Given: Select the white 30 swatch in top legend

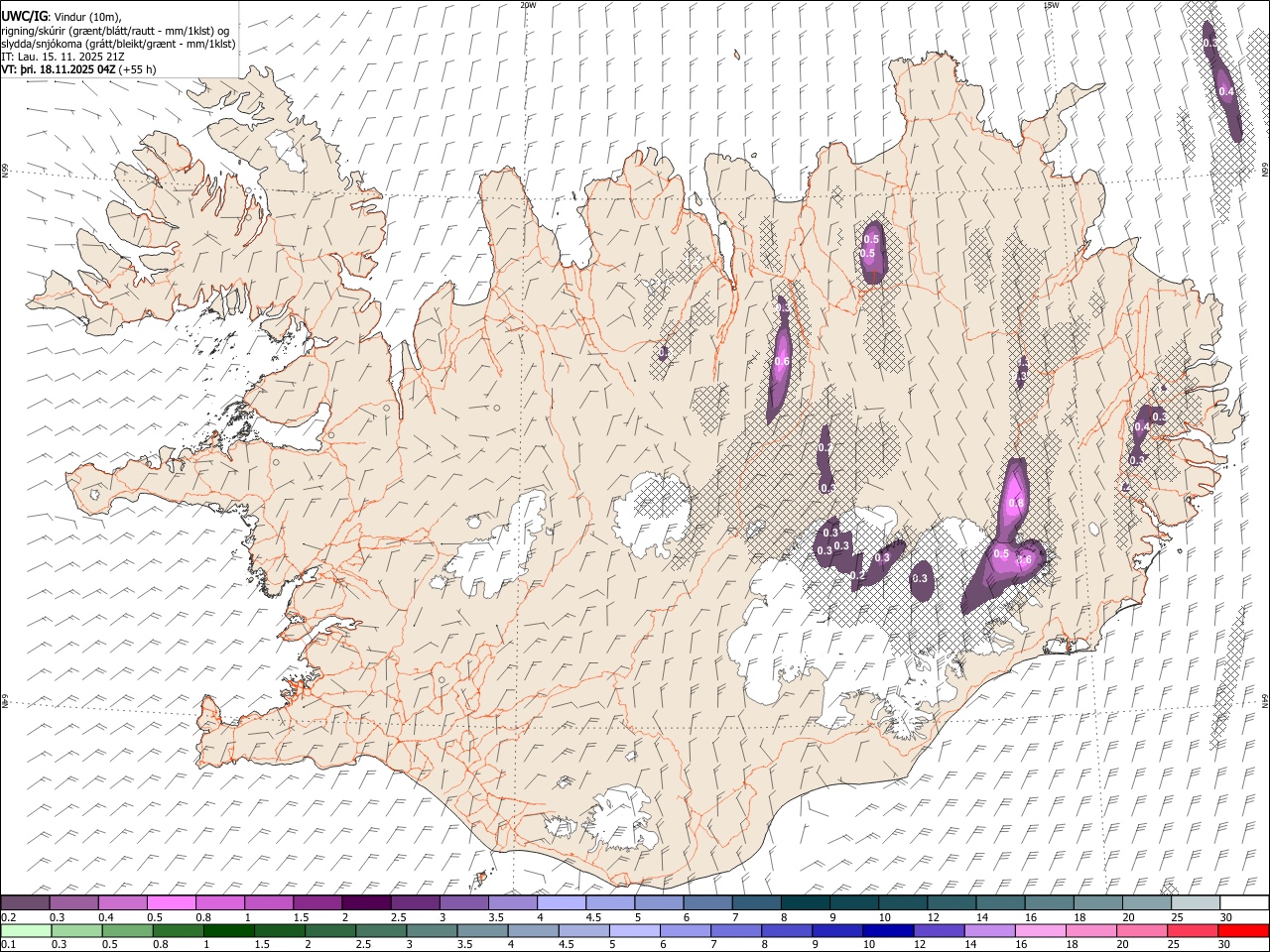Looking at the screenshot, I should click(x=1245, y=902).
